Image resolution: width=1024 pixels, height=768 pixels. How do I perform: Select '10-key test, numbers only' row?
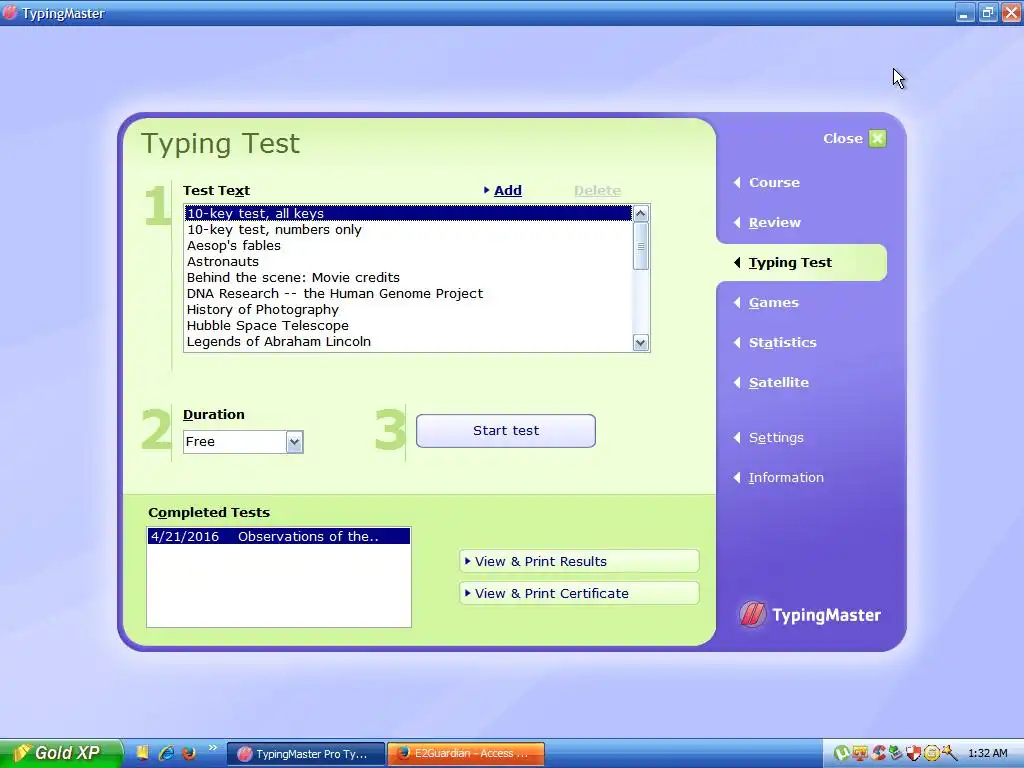[x=408, y=229]
